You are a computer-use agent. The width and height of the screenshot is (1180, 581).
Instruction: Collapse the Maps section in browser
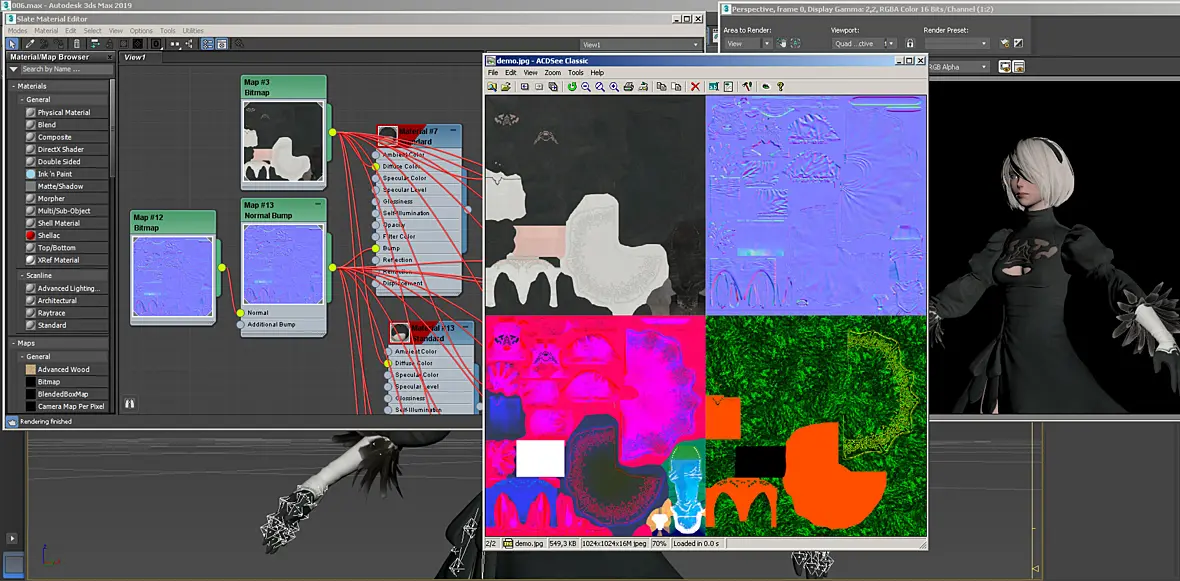[14, 343]
